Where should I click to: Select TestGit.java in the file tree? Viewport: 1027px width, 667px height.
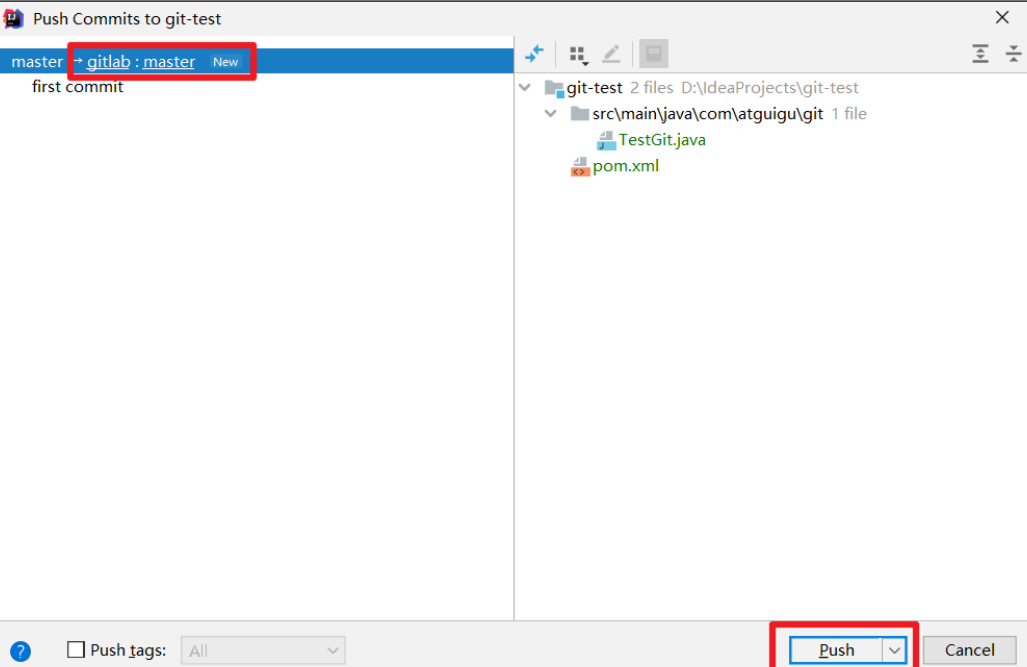(662, 140)
